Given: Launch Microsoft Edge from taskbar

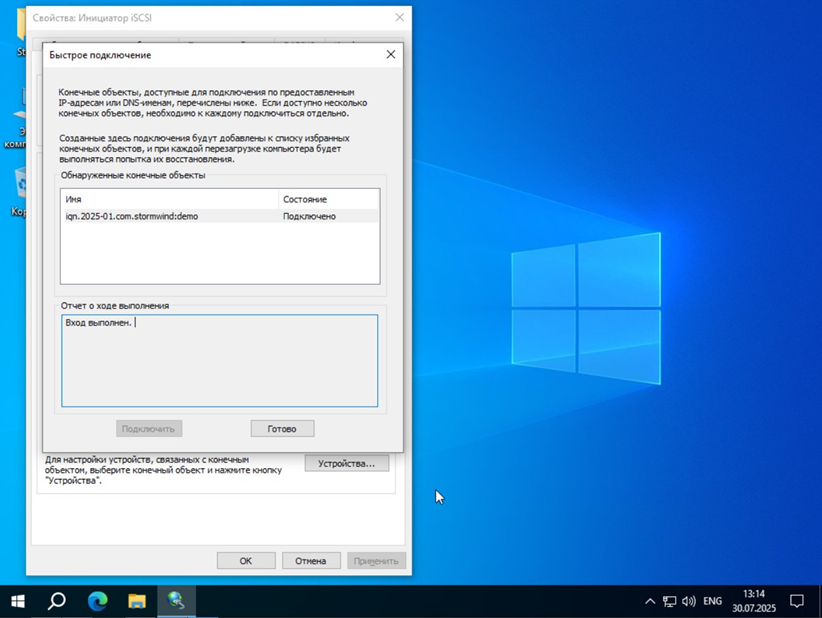Looking at the screenshot, I should tap(98, 601).
